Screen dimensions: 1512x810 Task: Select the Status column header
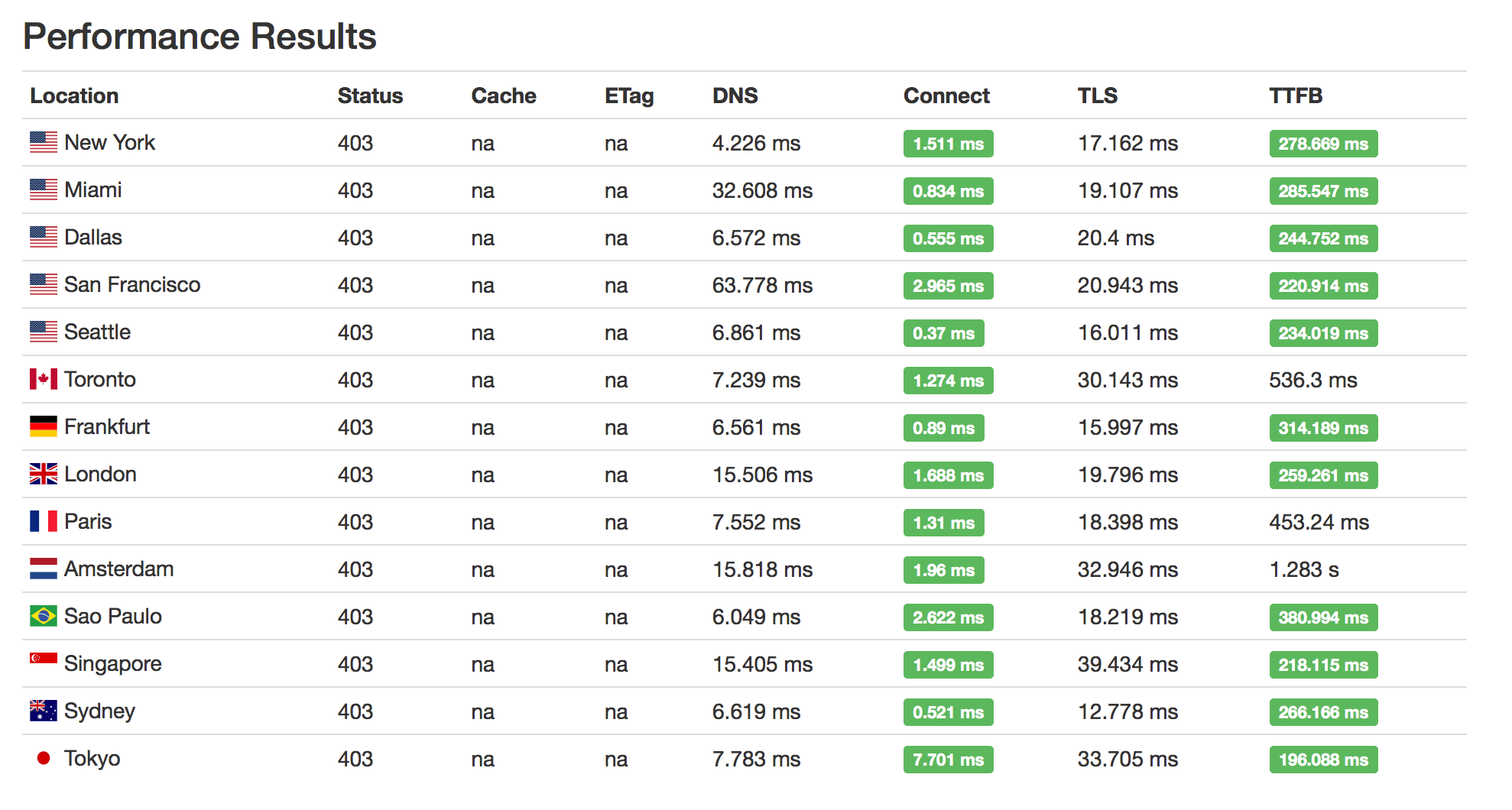click(x=370, y=96)
